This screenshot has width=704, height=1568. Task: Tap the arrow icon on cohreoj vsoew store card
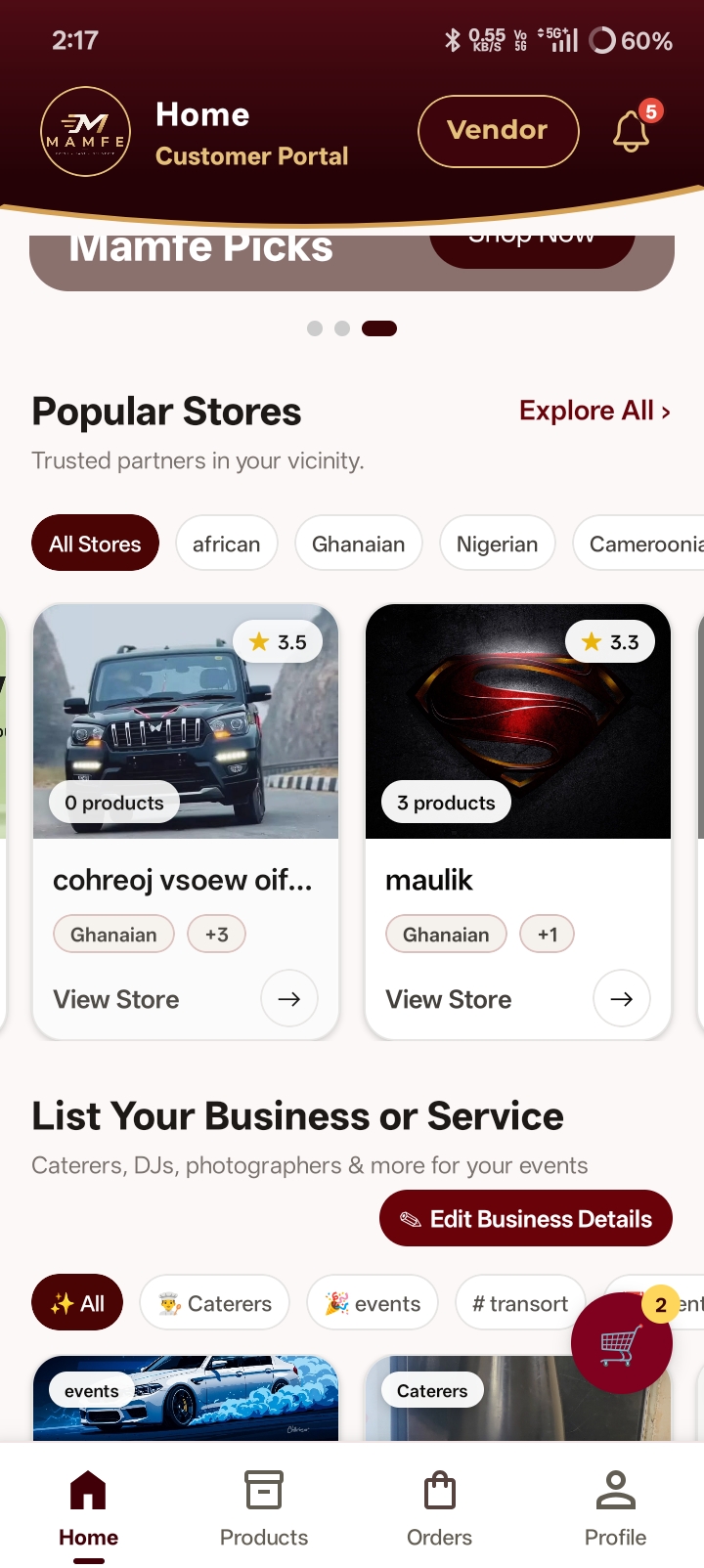[x=289, y=998]
